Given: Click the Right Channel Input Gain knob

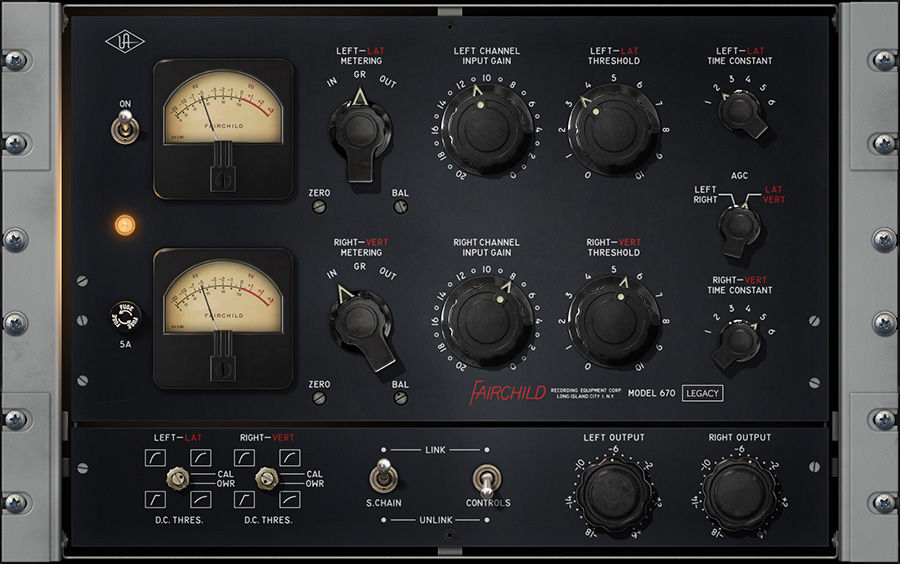Looking at the screenshot, I should coord(487,321).
